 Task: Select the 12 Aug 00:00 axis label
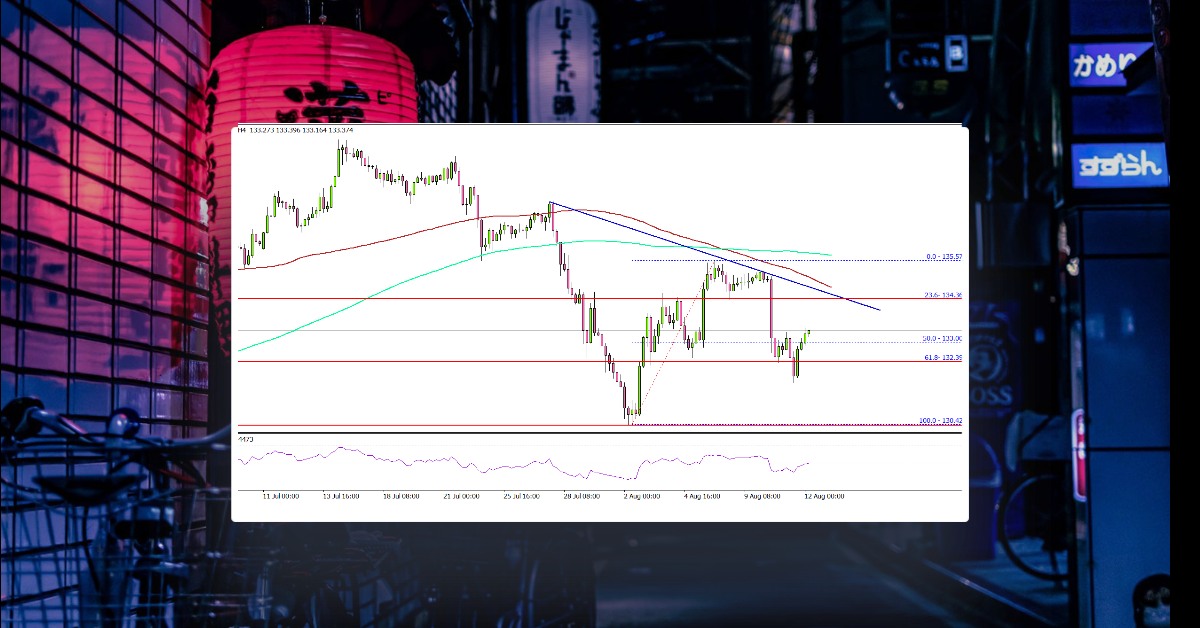(x=823, y=496)
